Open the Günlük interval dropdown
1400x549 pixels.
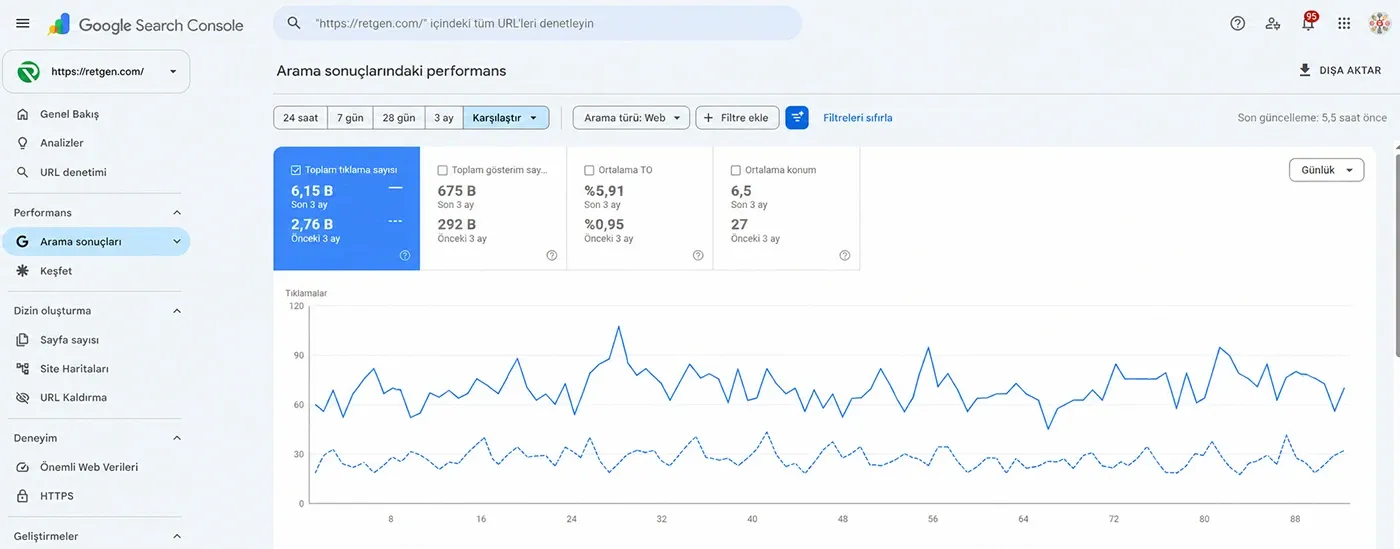(x=1327, y=170)
